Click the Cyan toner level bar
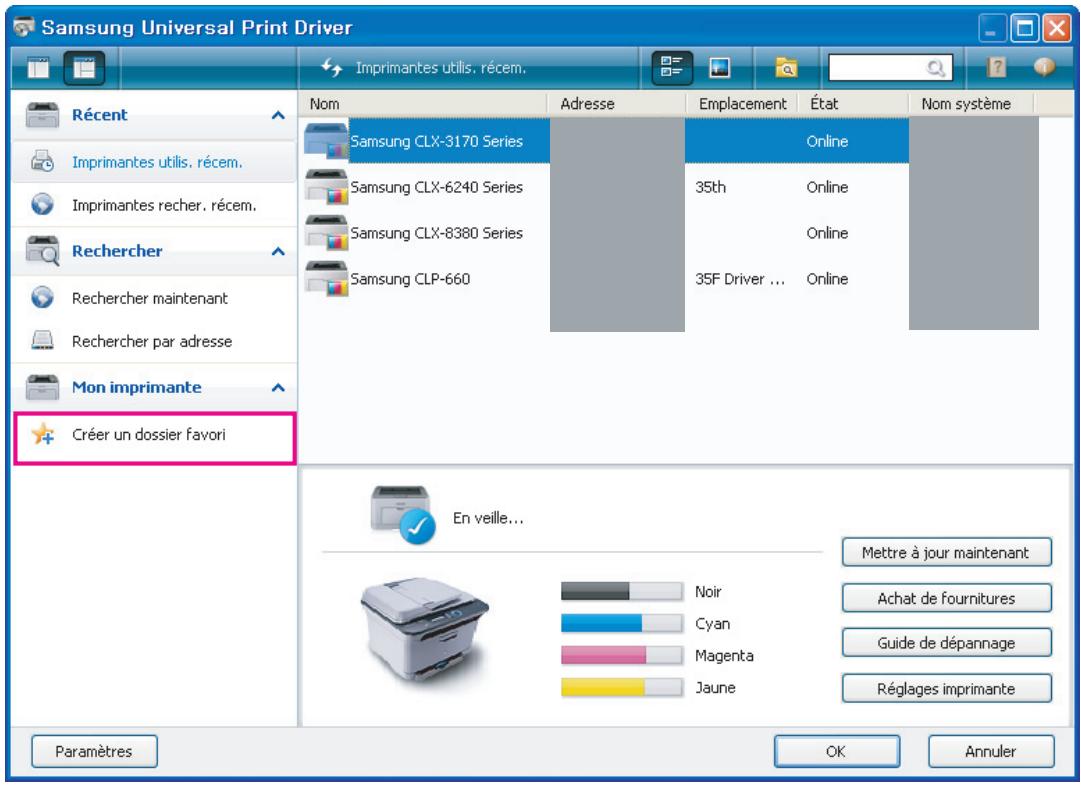Viewport: 1081px width, 785px height. (x=622, y=623)
